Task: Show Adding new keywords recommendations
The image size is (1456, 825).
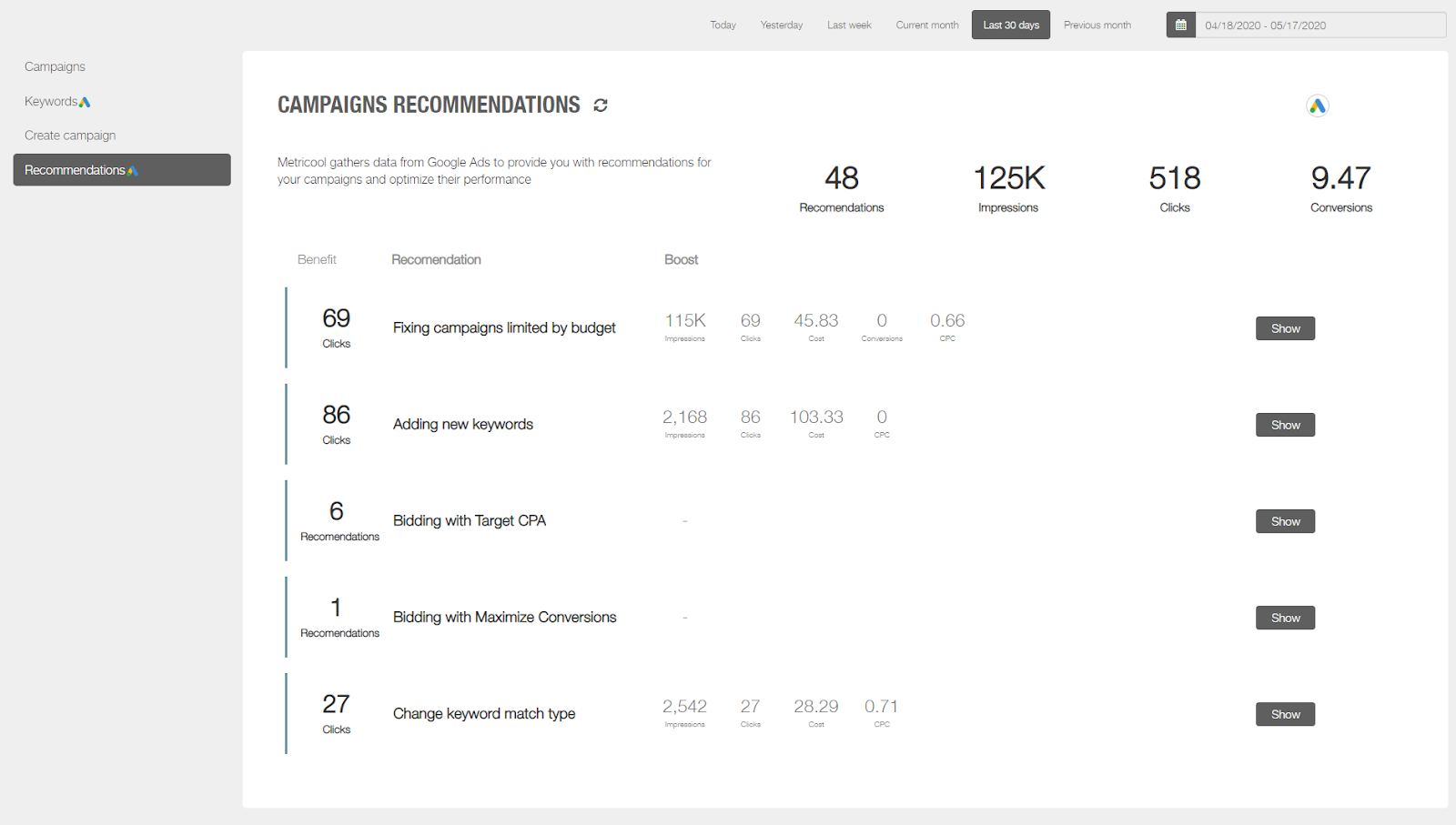Action: 1285,425
